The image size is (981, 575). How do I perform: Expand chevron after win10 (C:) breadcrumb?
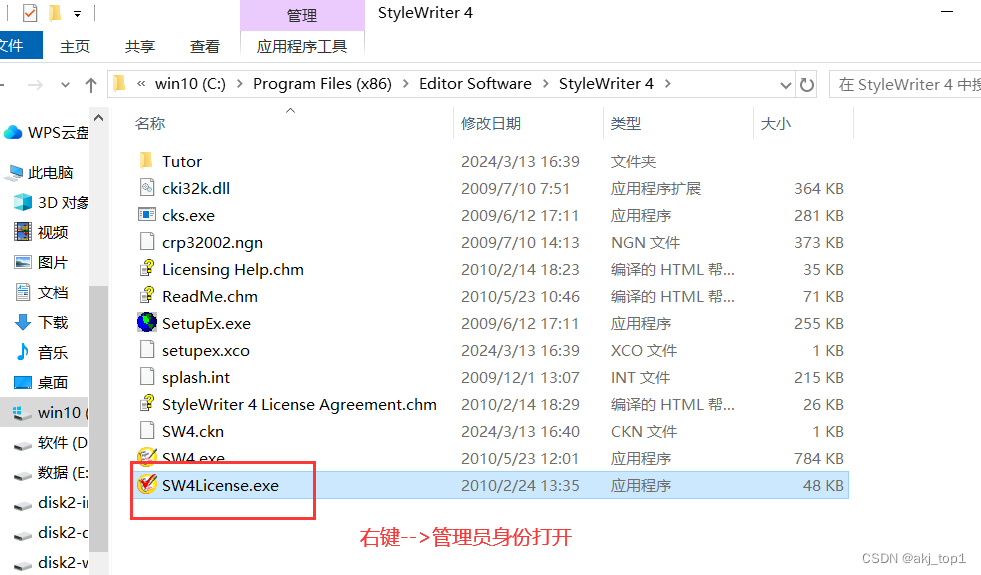(240, 84)
